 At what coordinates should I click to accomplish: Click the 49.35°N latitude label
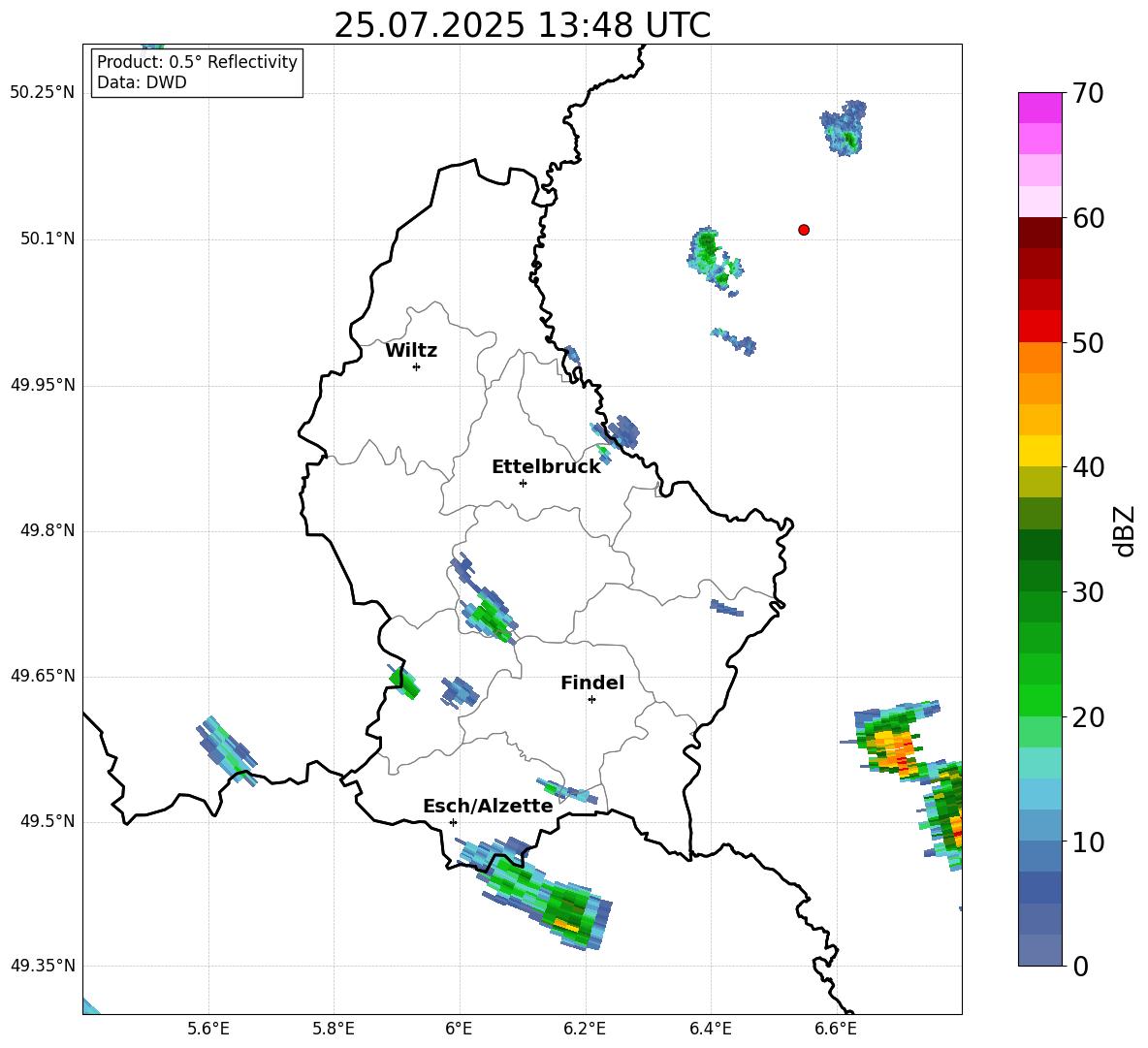click(43, 966)
